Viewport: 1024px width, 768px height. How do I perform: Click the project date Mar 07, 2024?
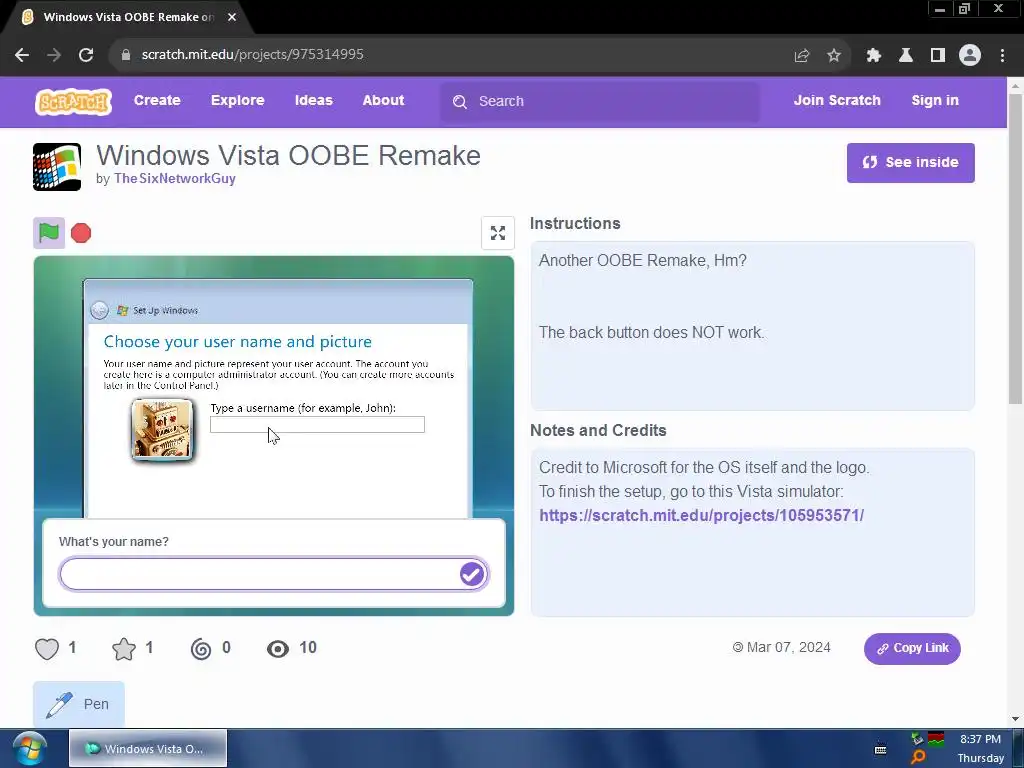click(x=788, y=648)
